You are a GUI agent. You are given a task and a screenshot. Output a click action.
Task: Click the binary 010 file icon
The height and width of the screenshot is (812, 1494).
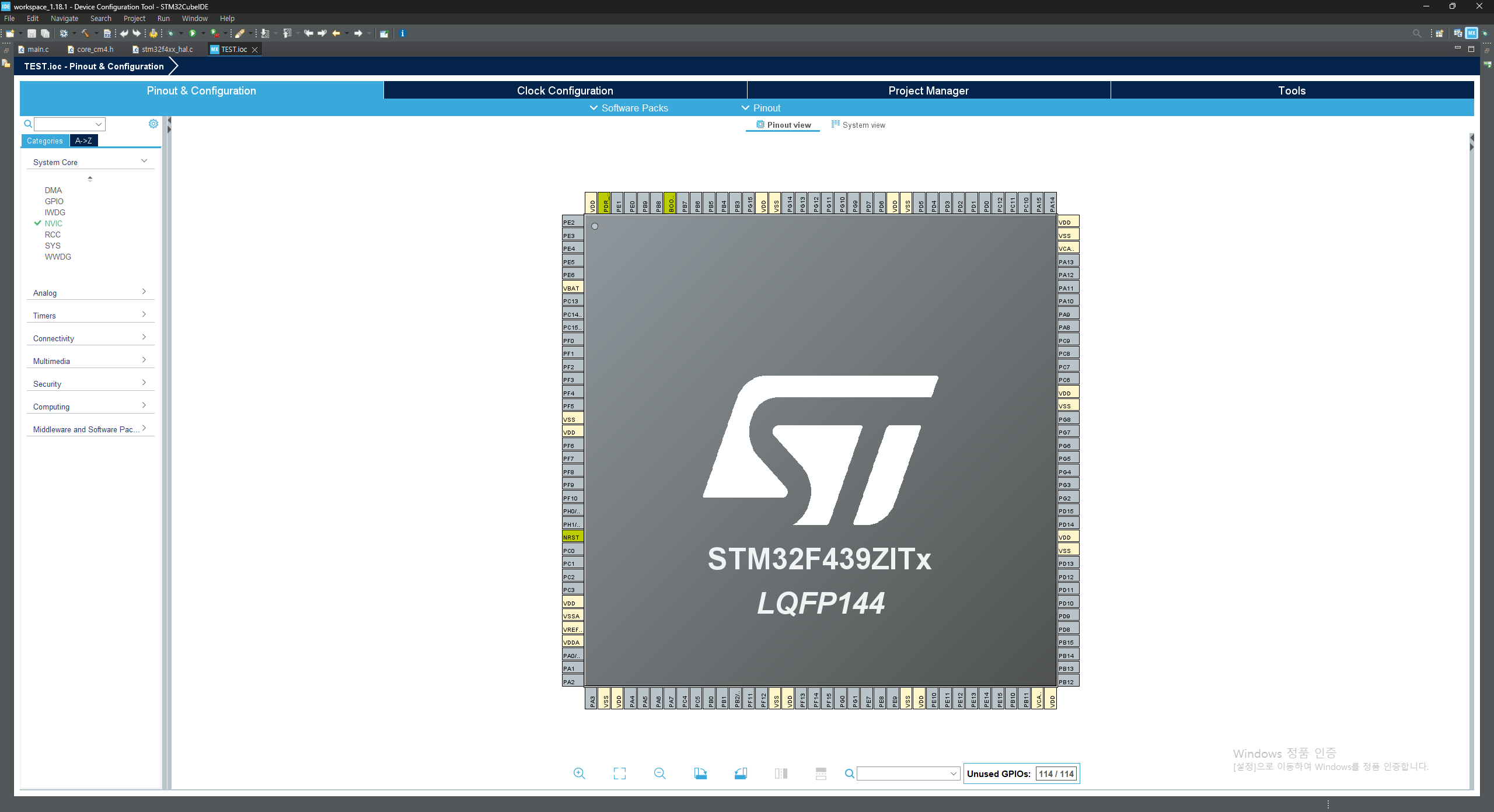click(x=107, y=33)
